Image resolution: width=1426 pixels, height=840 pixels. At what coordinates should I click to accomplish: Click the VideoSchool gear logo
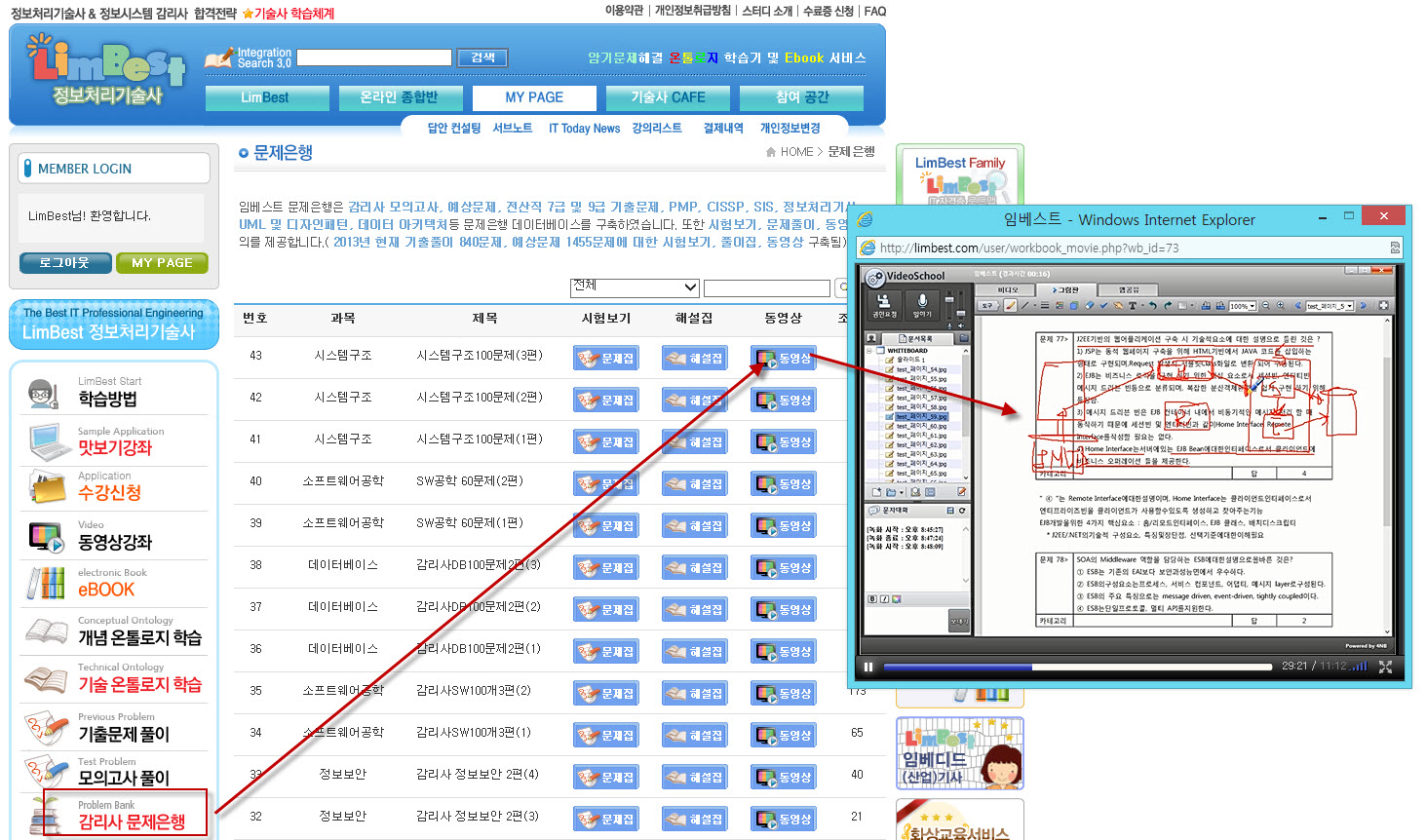click(x=875, y=278)
